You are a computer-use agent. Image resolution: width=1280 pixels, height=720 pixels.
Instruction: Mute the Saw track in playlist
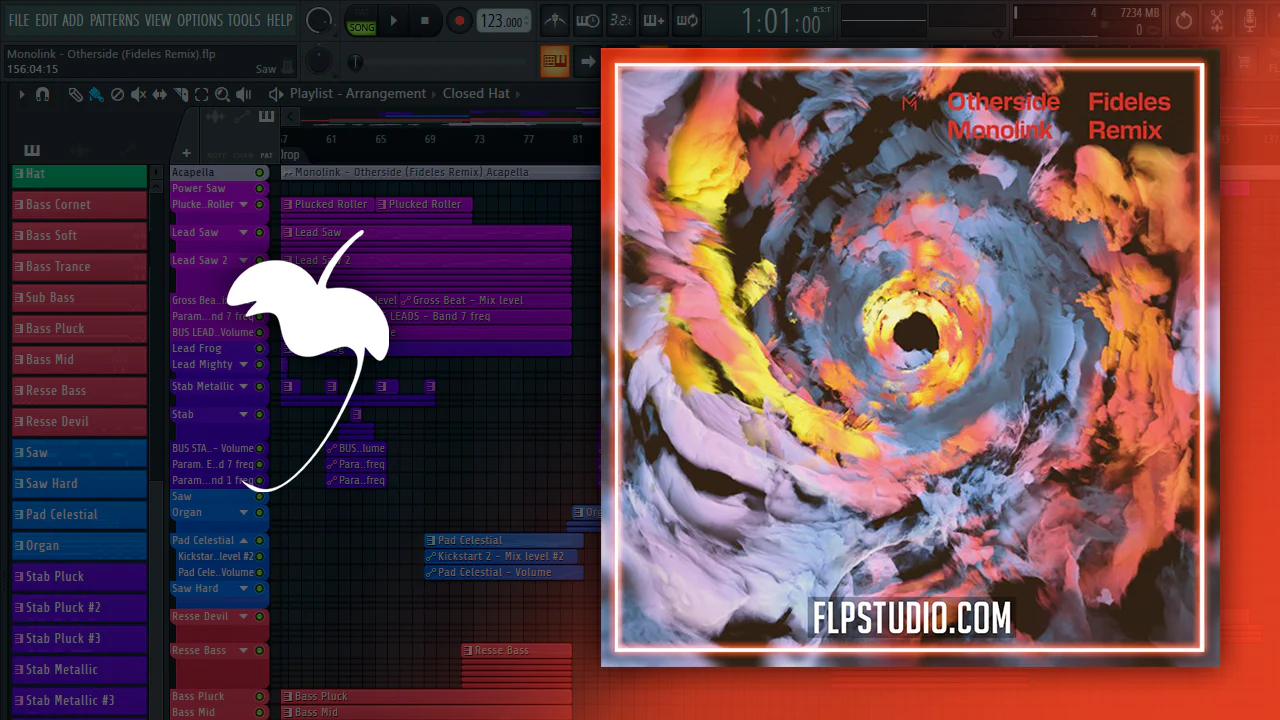coord(259,497)
